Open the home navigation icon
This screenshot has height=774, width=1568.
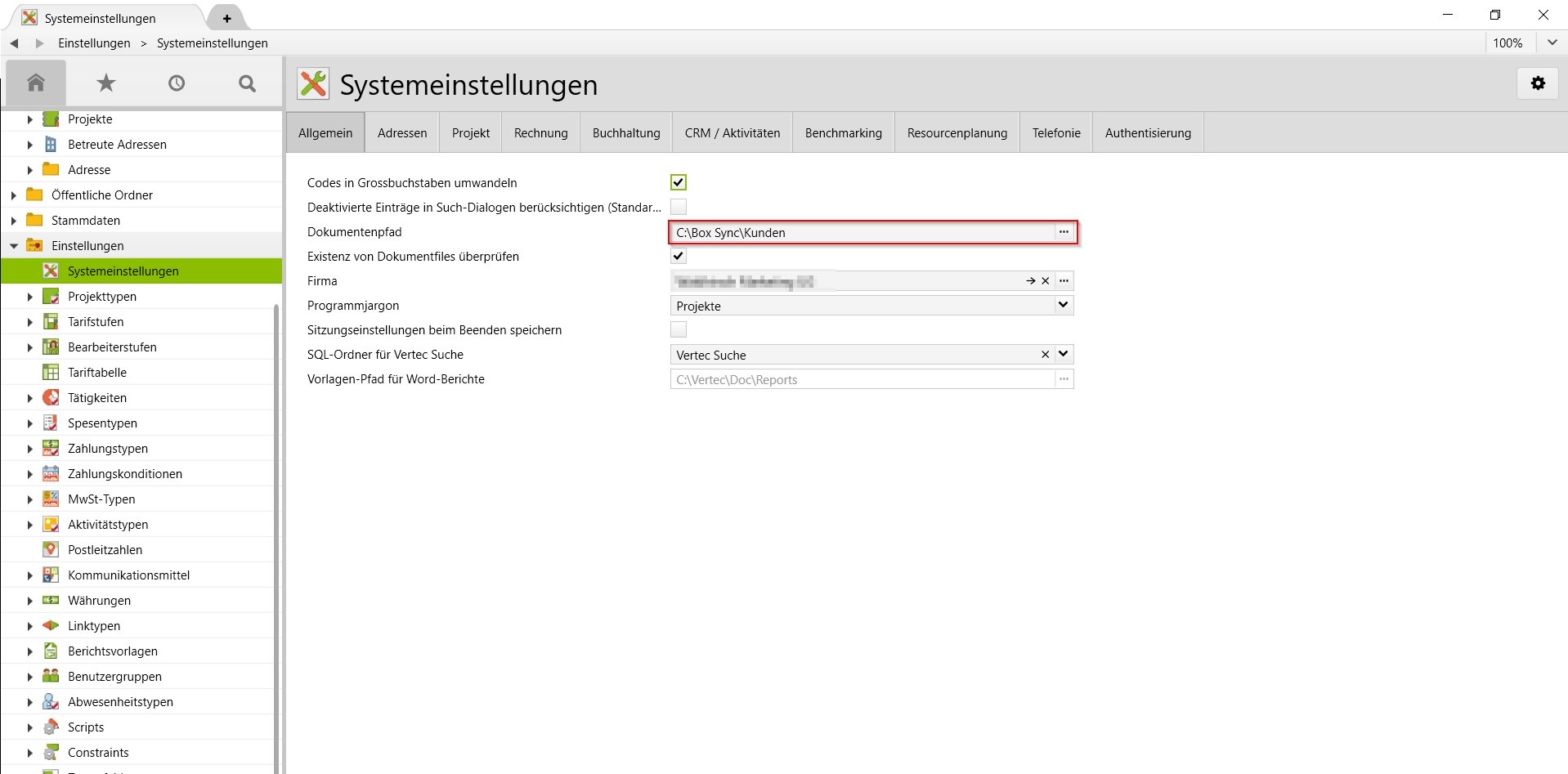click(x=36, y=83)
